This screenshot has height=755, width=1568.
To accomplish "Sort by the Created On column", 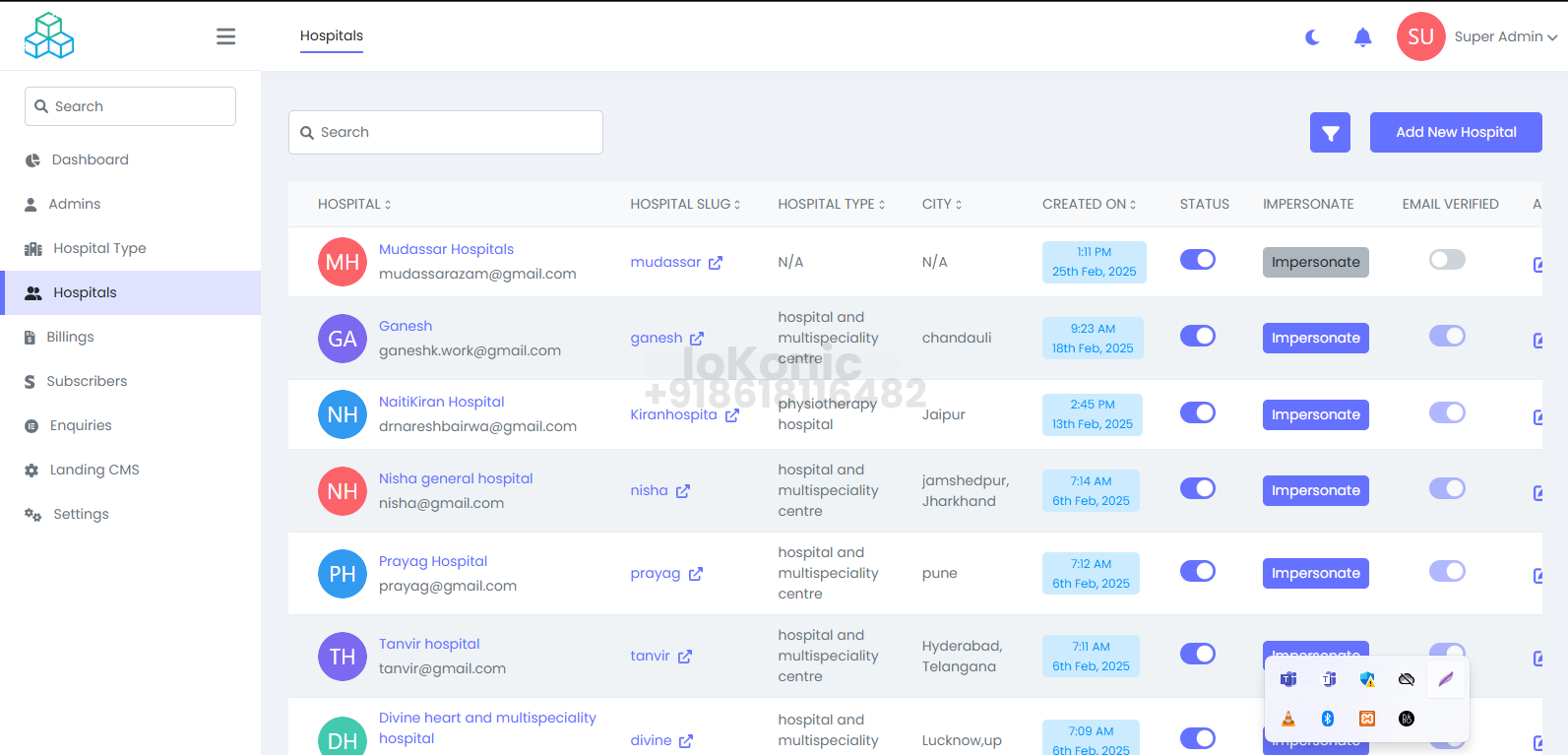I will click(x=1089, y=205).
